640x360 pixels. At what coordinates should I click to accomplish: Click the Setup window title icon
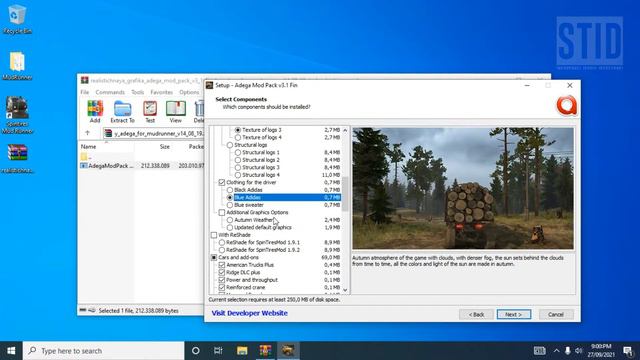[x=209, y=85]
